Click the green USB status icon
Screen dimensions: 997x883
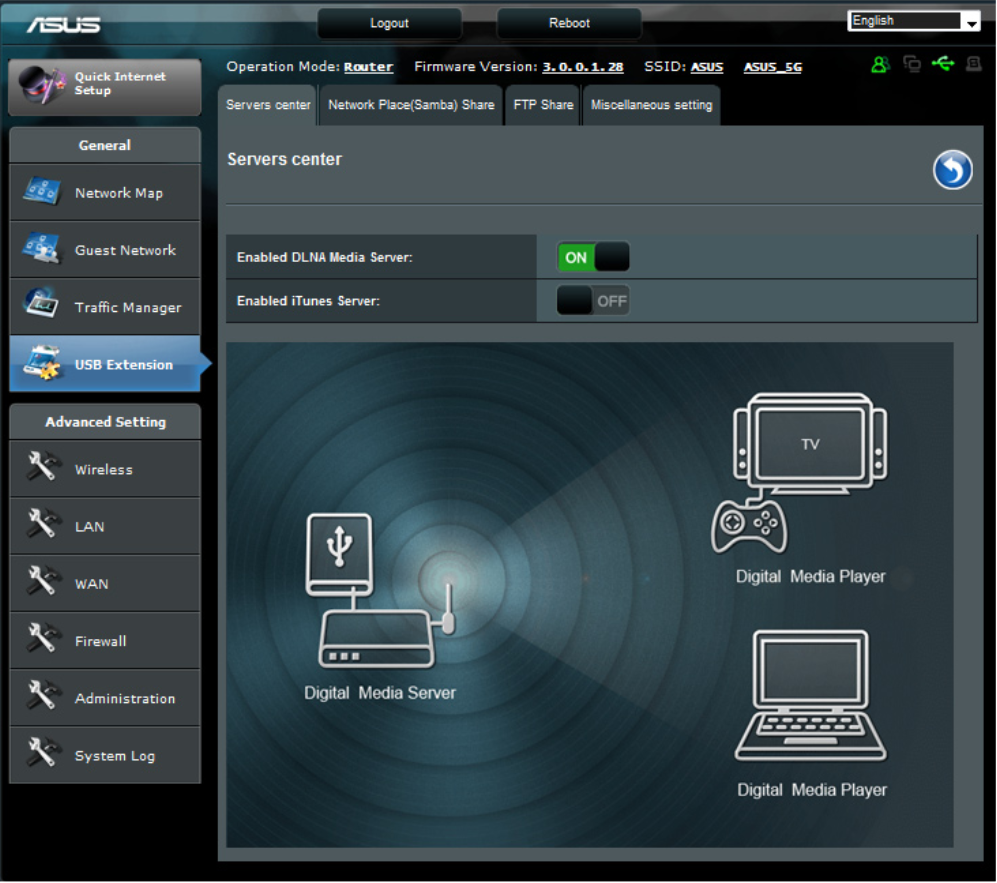[942, 65]
